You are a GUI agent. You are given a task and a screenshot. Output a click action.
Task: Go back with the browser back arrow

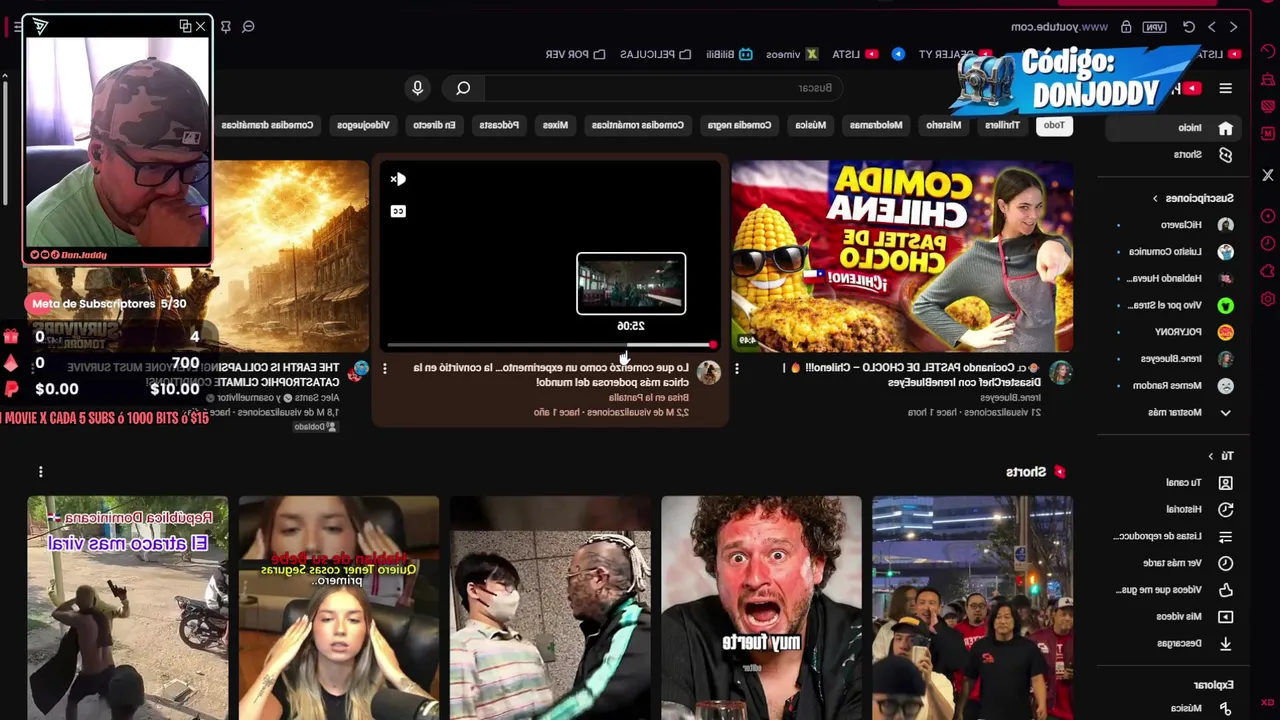click(1233, 27)
